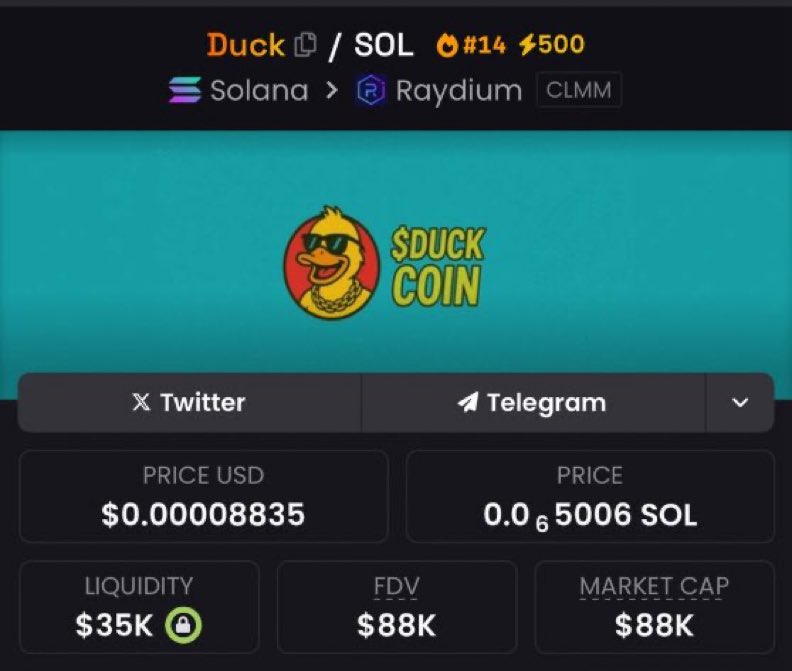792x671 pixels.
Task: Click the MARKET CAP label tooltip
Action: [654, 587]
